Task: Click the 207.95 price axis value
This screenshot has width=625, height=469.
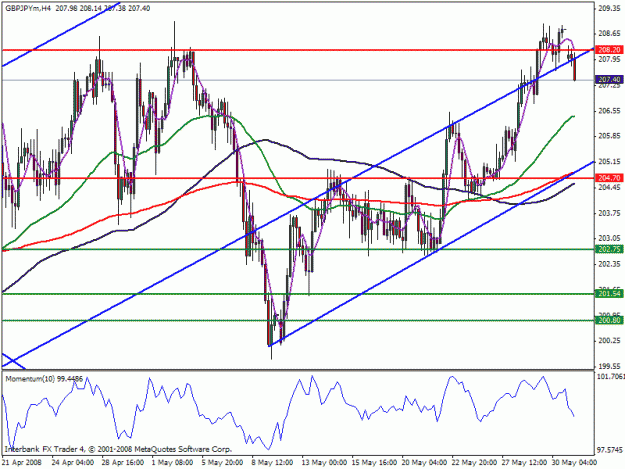Action: coord(609,59)
